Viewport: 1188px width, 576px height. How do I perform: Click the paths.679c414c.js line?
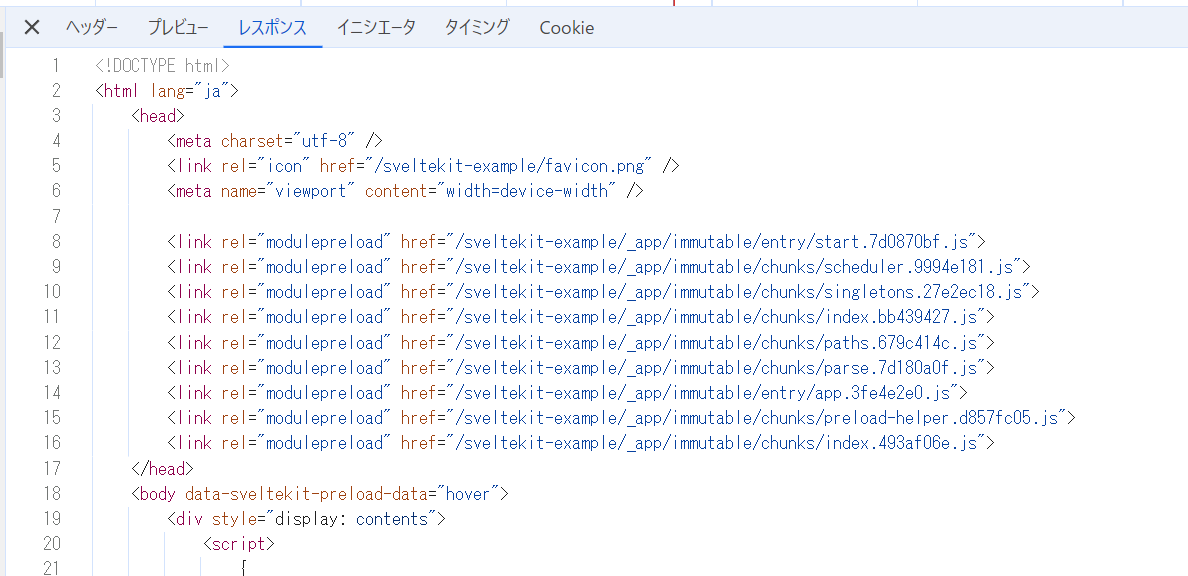click(581, 343)
